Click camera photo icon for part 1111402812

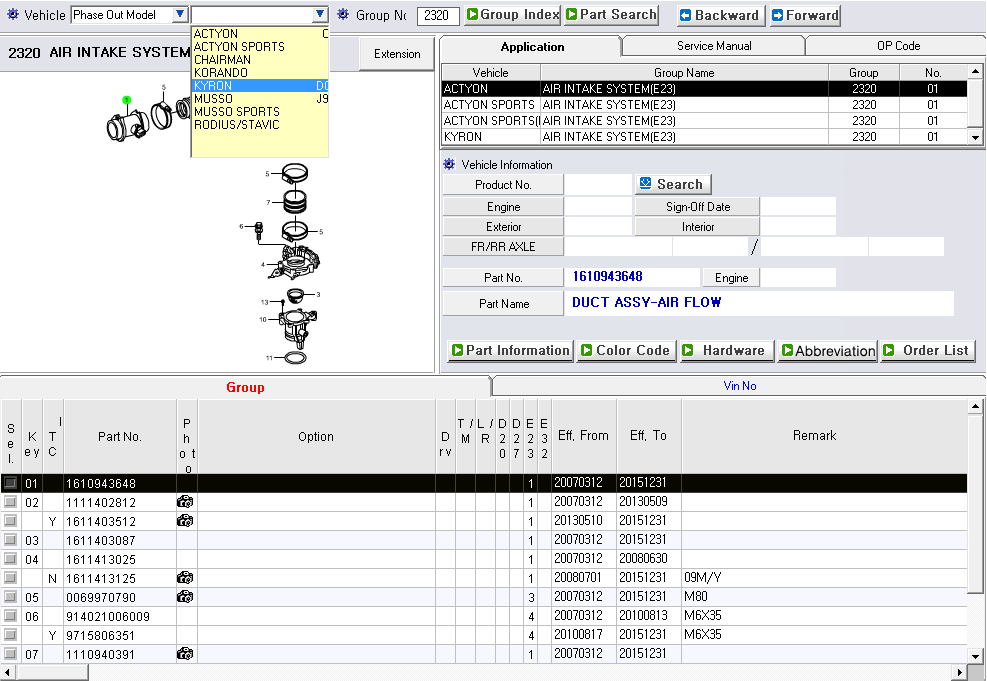click(185, 502)
